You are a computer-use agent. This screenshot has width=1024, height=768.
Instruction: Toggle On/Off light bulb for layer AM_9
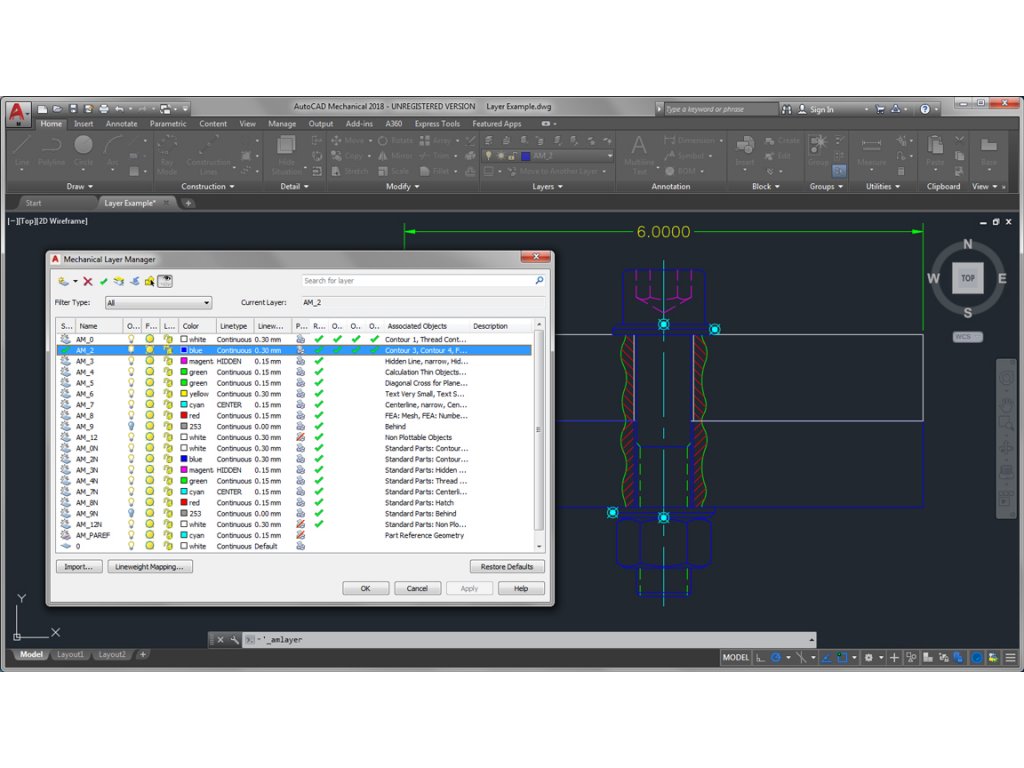point(131,426)
